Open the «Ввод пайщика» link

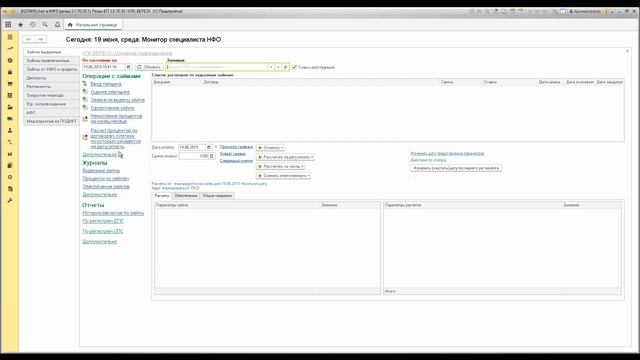[x=106, y=84]
